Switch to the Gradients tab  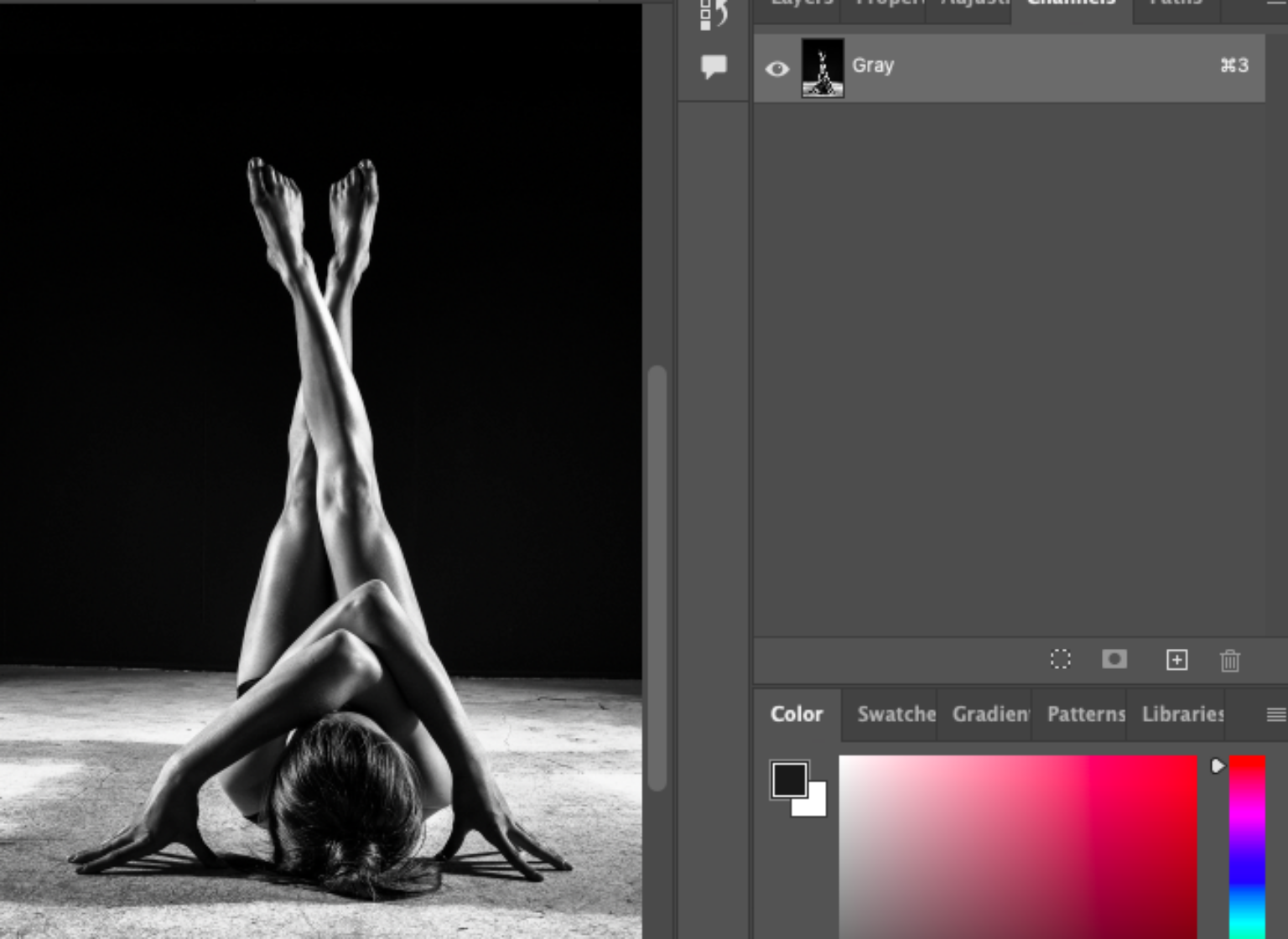pos(988,715)
